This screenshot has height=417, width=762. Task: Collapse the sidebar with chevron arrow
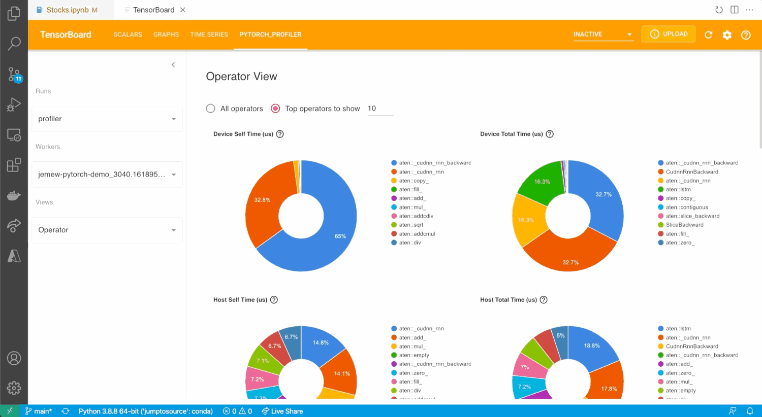(x=173, y=65)
